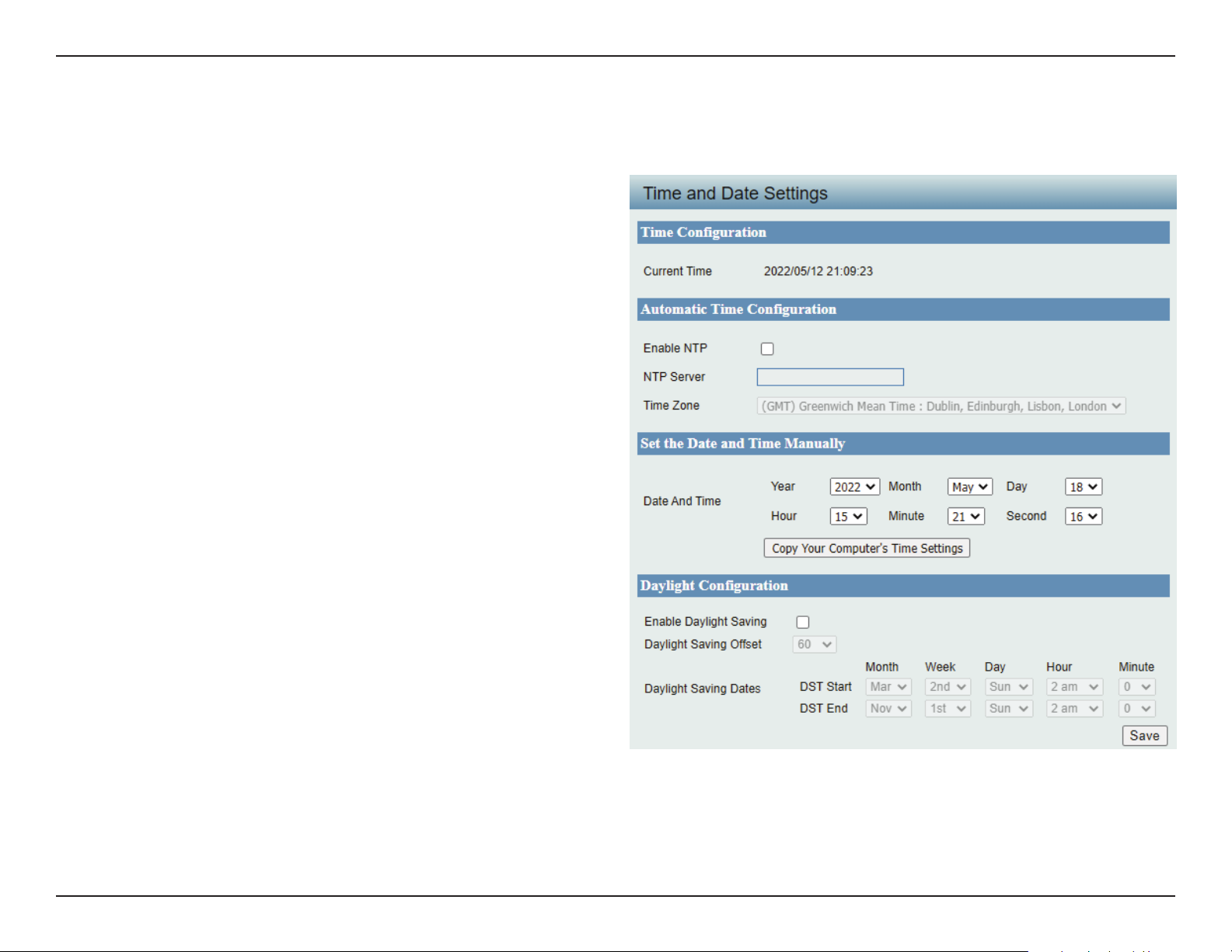Click Set the Date and Time Manually header
This screenshot has height=952, width=1232.
[903, 444]
